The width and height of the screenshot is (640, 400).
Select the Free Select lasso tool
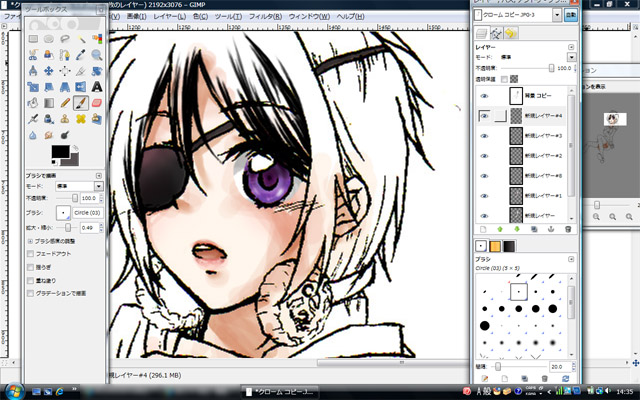65,39
